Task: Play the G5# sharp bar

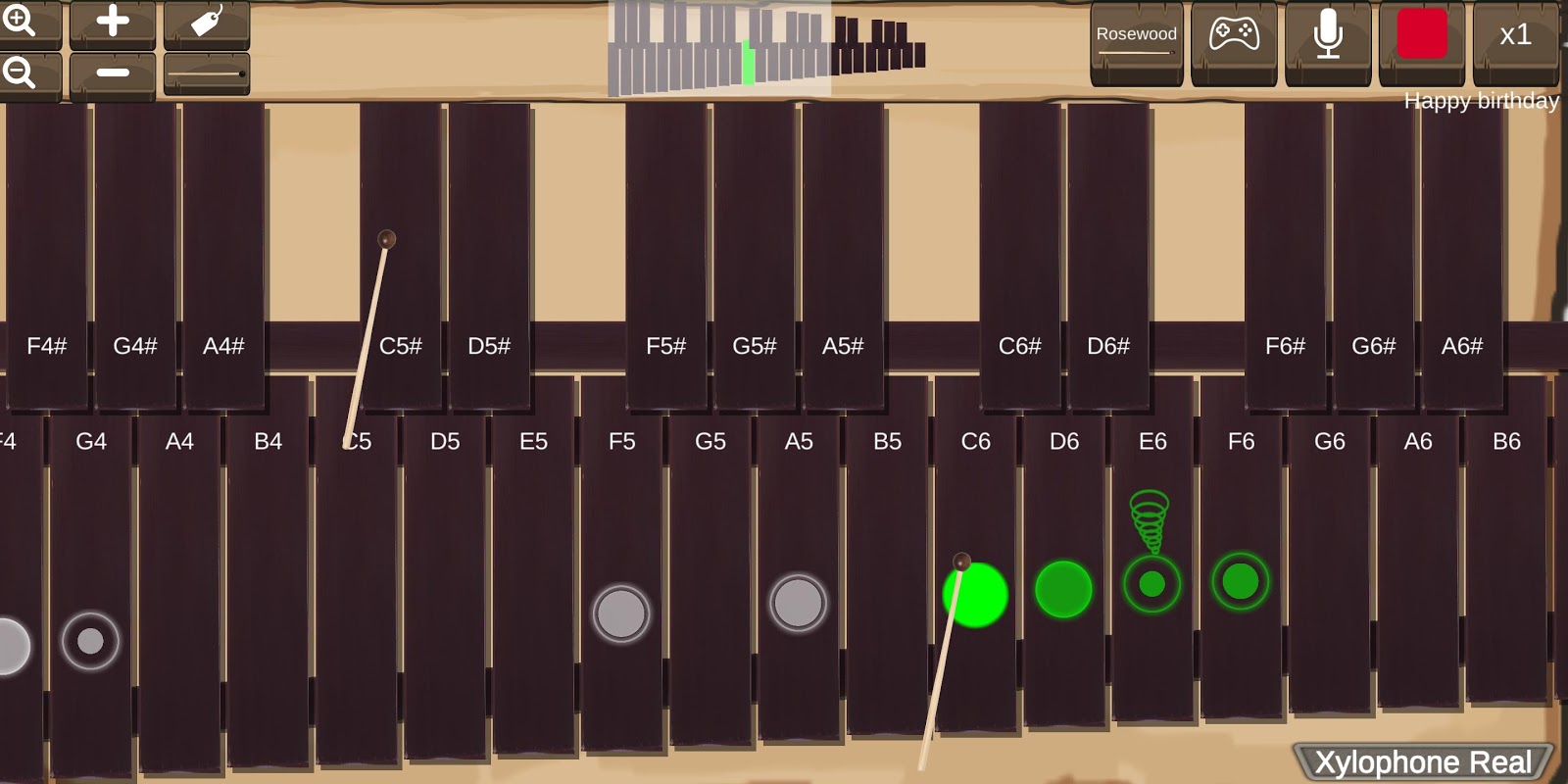Action: click(755, 255)
